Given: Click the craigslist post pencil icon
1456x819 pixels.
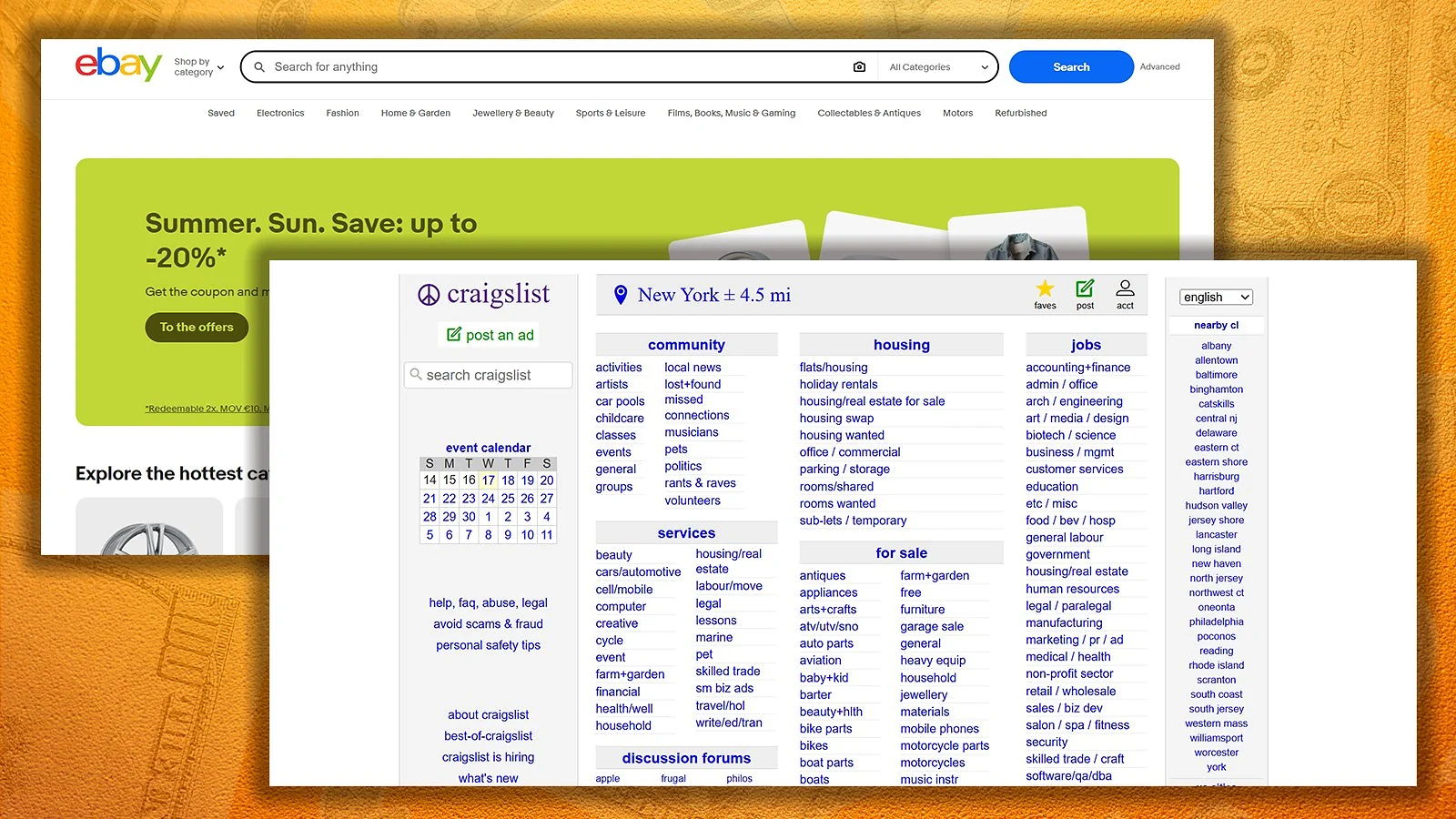Looking at the screenshot, I should (1085, 288).
